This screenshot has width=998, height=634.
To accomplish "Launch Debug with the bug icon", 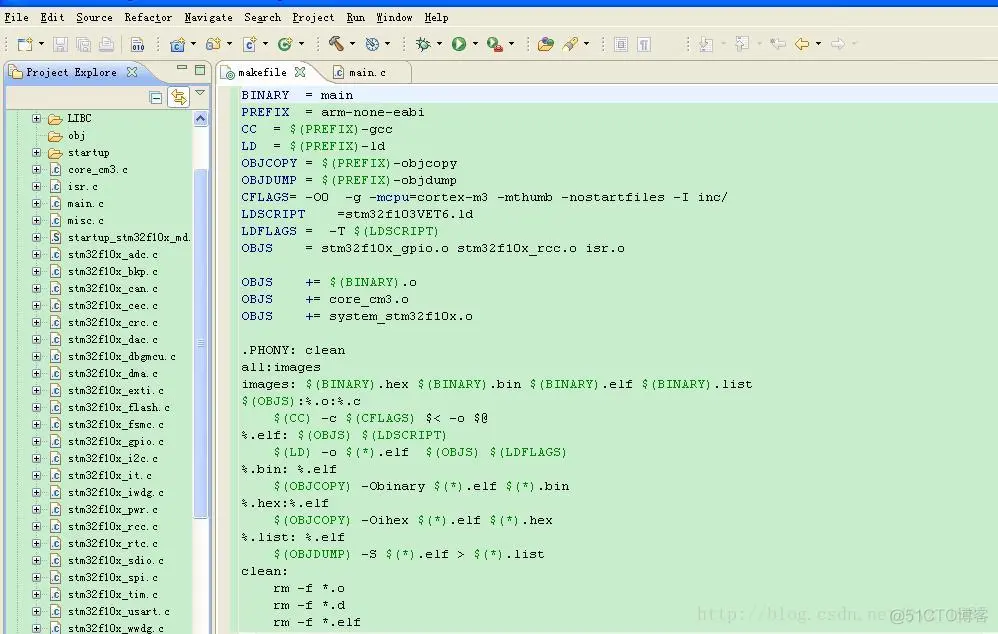I will [x=423, y=44].
